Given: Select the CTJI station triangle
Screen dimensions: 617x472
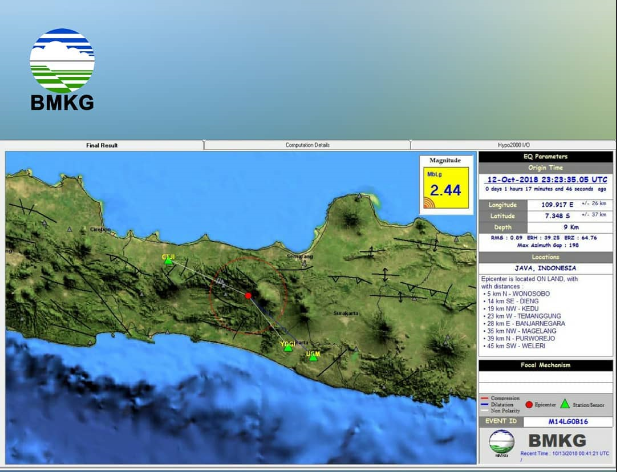Looking at the screenshot, I should (168, 261).
